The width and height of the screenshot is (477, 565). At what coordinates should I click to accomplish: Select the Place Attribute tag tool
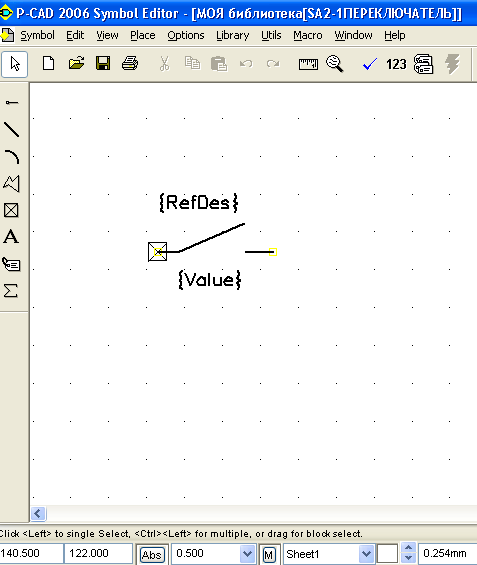[x=11, y=264]
